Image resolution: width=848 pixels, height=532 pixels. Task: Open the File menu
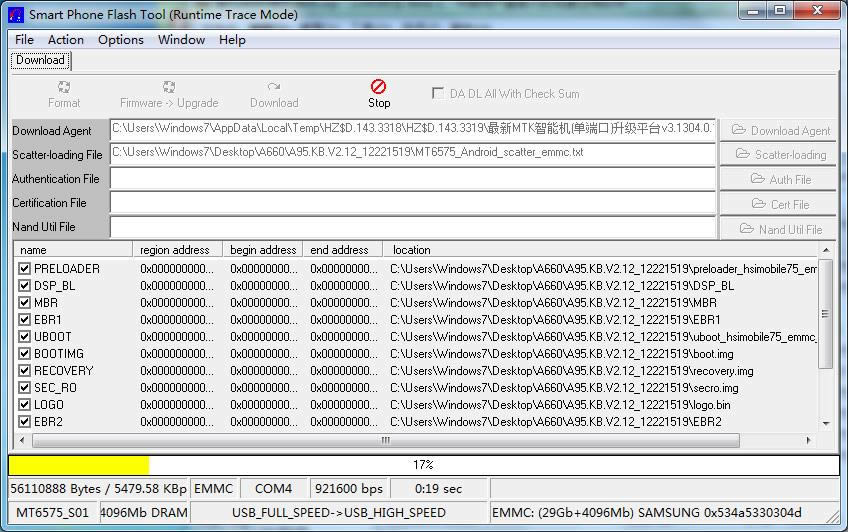25,40
